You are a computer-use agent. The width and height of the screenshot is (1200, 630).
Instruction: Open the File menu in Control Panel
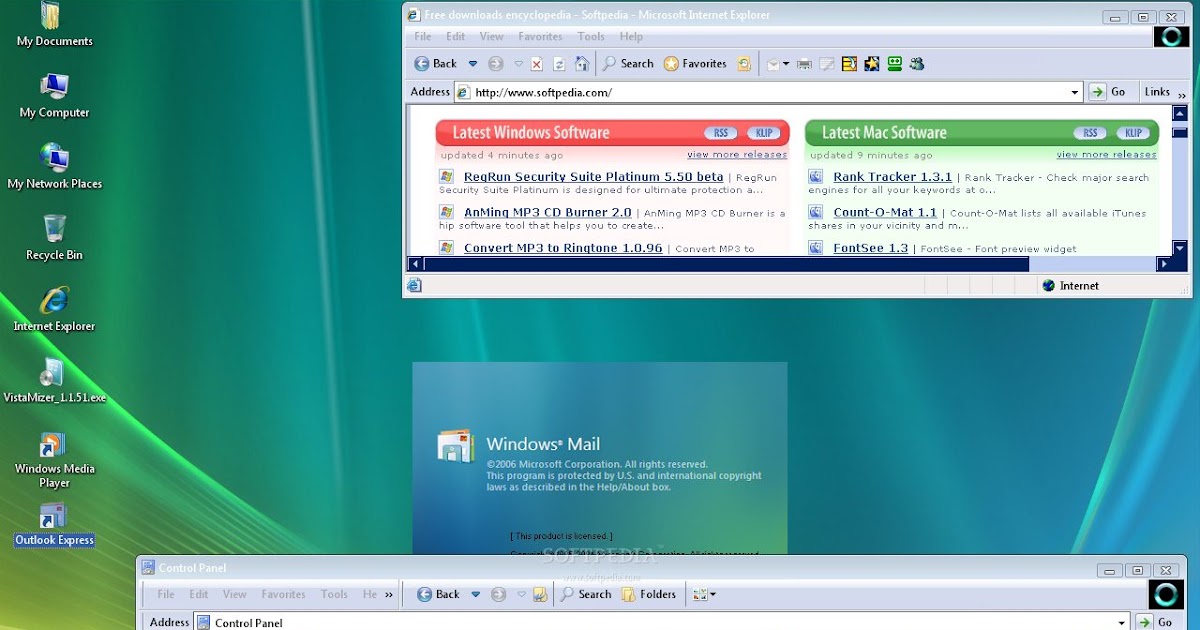(x=165, y=594)
